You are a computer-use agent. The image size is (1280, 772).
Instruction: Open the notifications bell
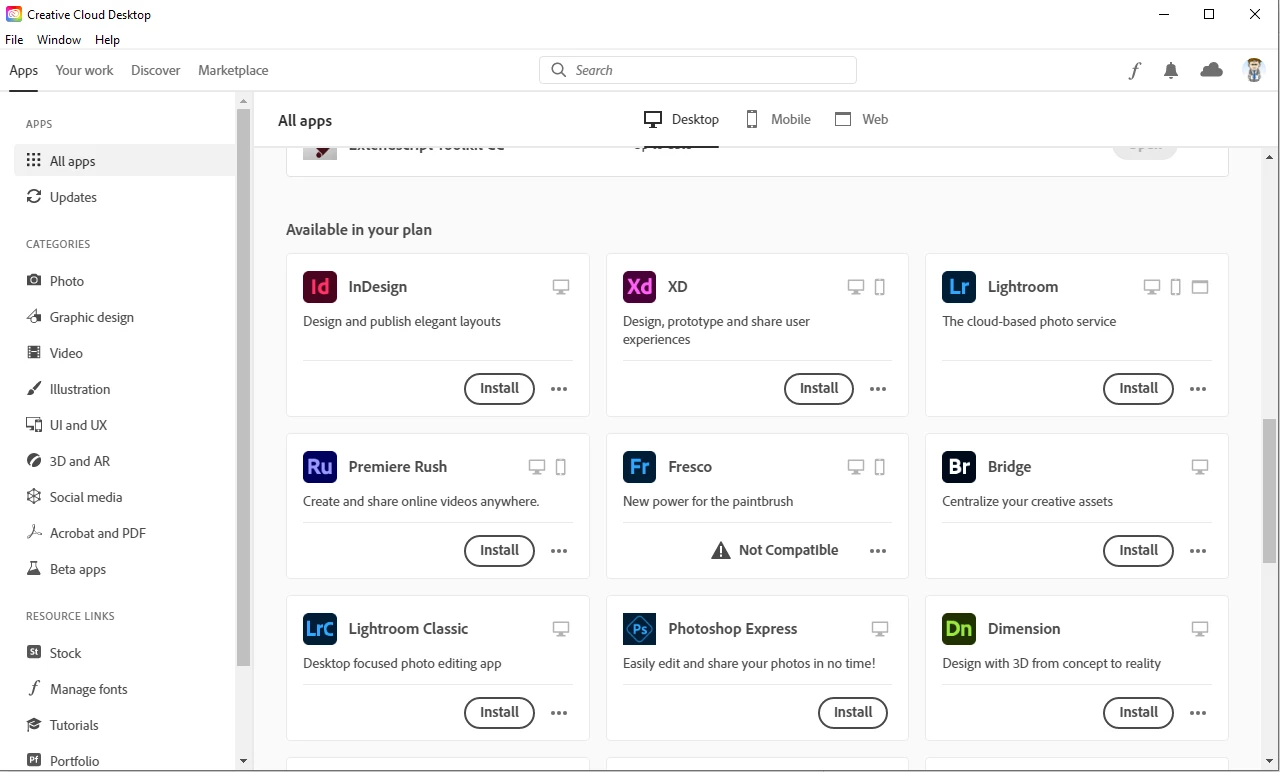click(x=1171, y=70)
